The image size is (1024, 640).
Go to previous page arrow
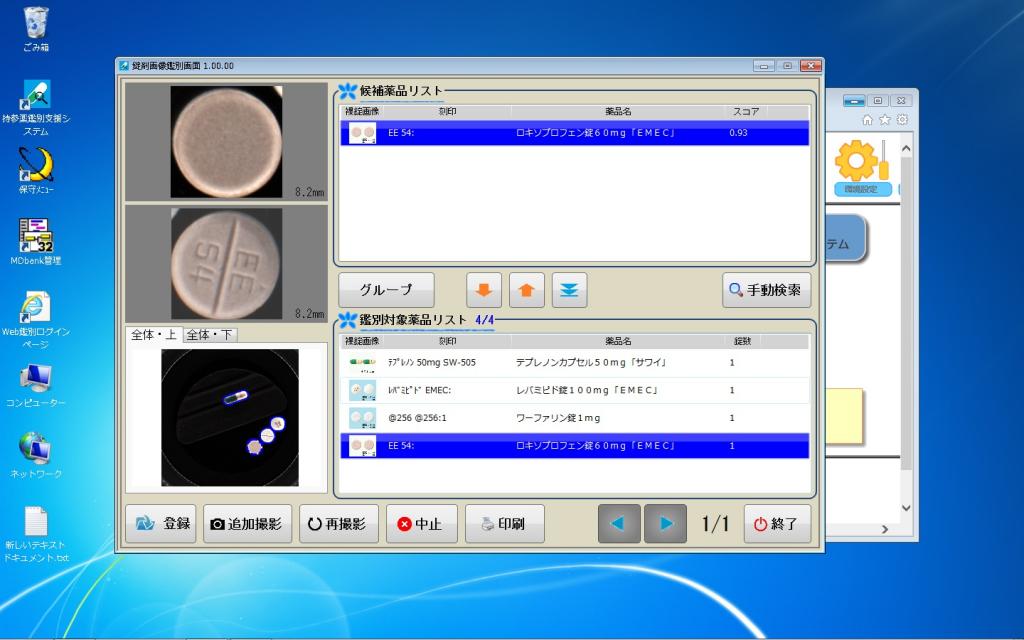619,524
